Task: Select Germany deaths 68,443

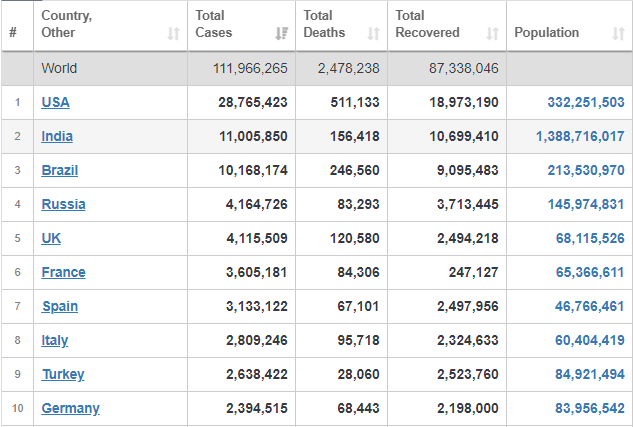Action: [358, 408]
